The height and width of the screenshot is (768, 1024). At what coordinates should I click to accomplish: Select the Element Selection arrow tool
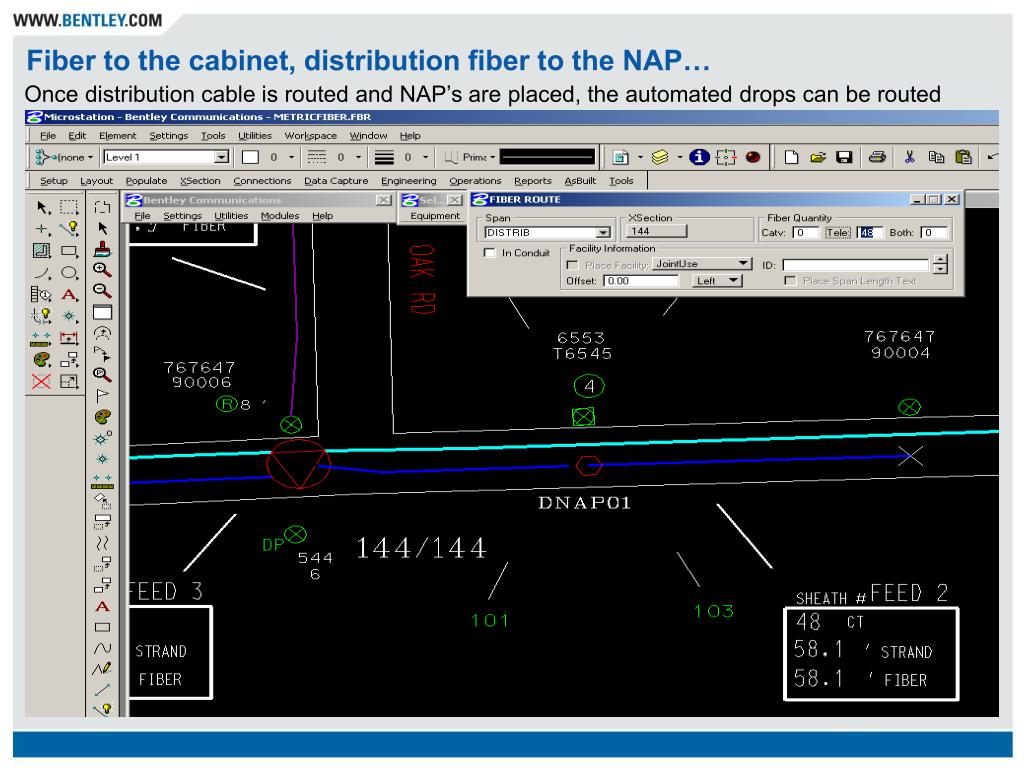(42, 208)
